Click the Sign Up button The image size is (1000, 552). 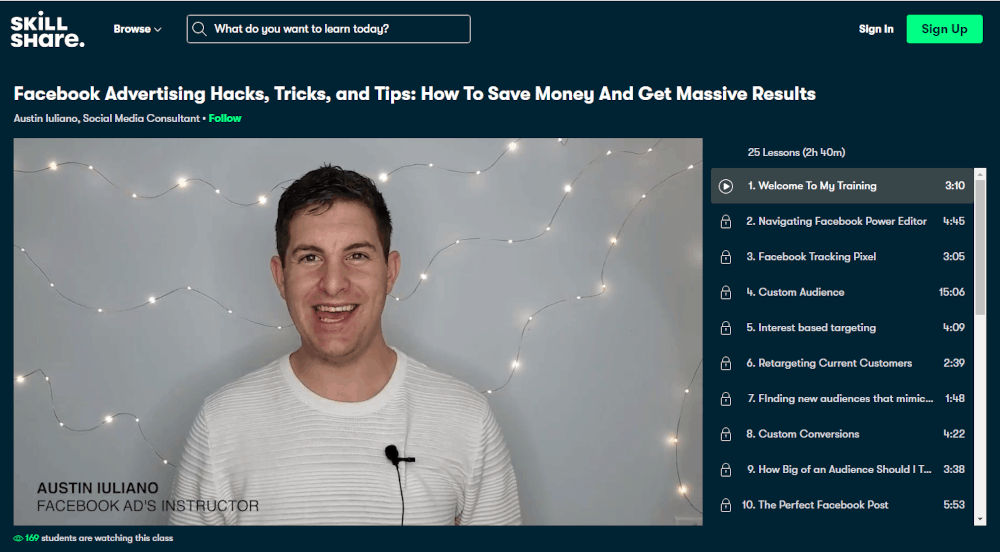click(945, 29)
